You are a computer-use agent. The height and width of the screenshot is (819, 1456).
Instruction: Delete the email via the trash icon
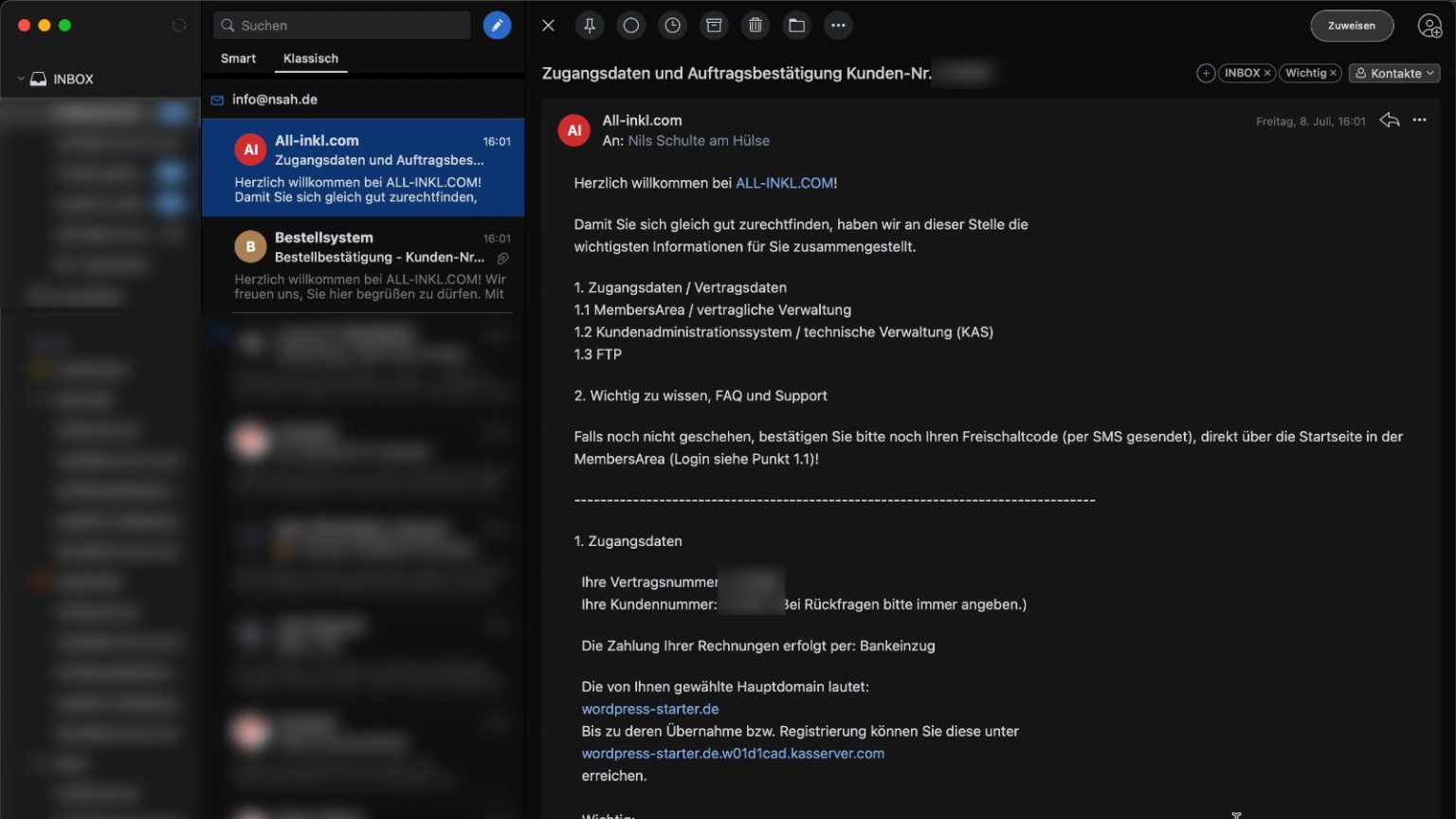point(755,26)
